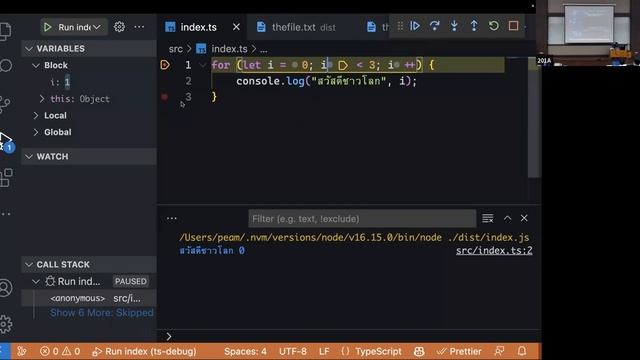Toggle inline breakpoint before < 3

tap(343, 65)
